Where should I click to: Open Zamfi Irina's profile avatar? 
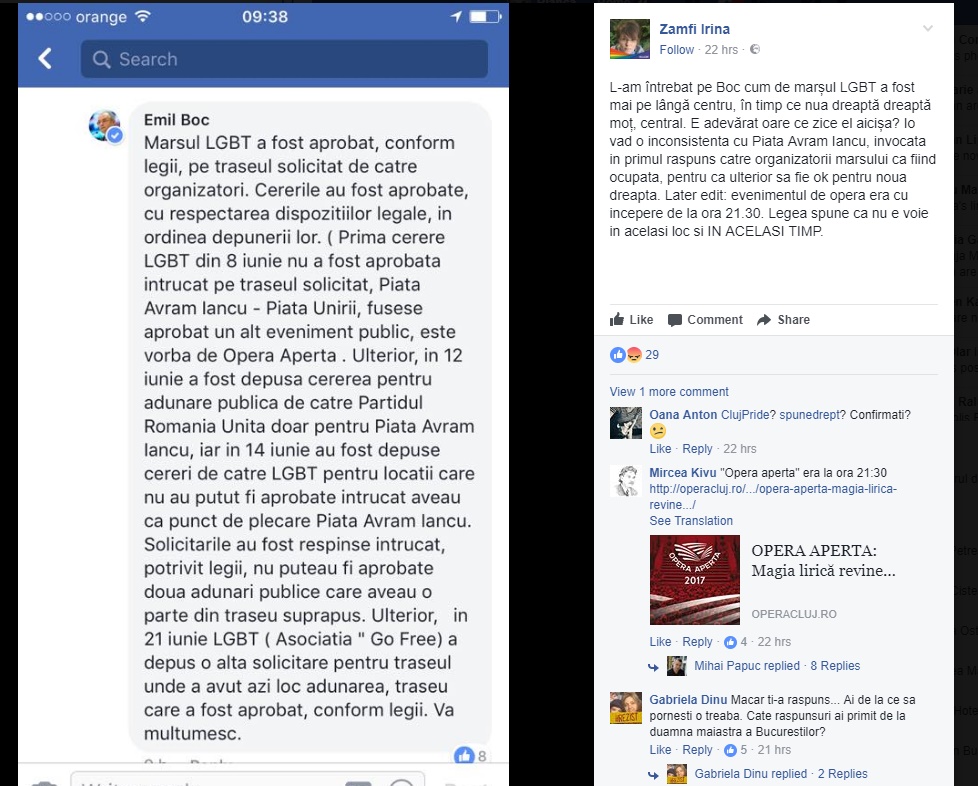tap(629, 39)
